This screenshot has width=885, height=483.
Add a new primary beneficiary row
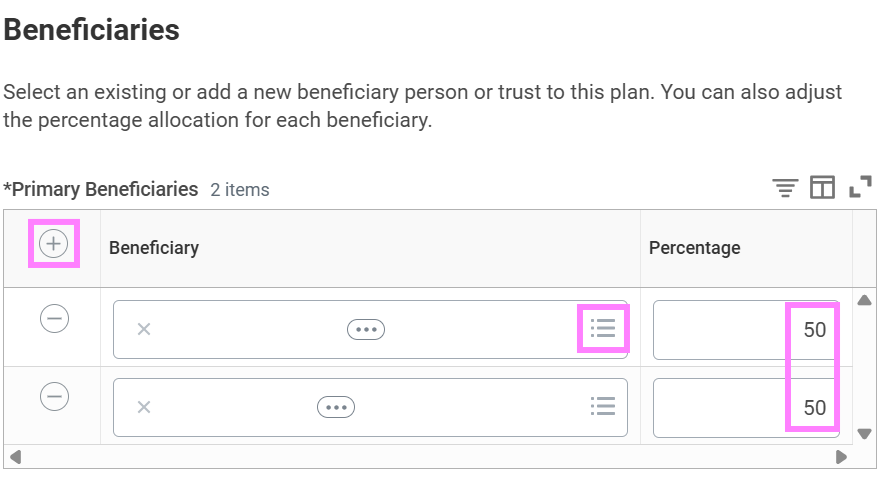[54, 244]
